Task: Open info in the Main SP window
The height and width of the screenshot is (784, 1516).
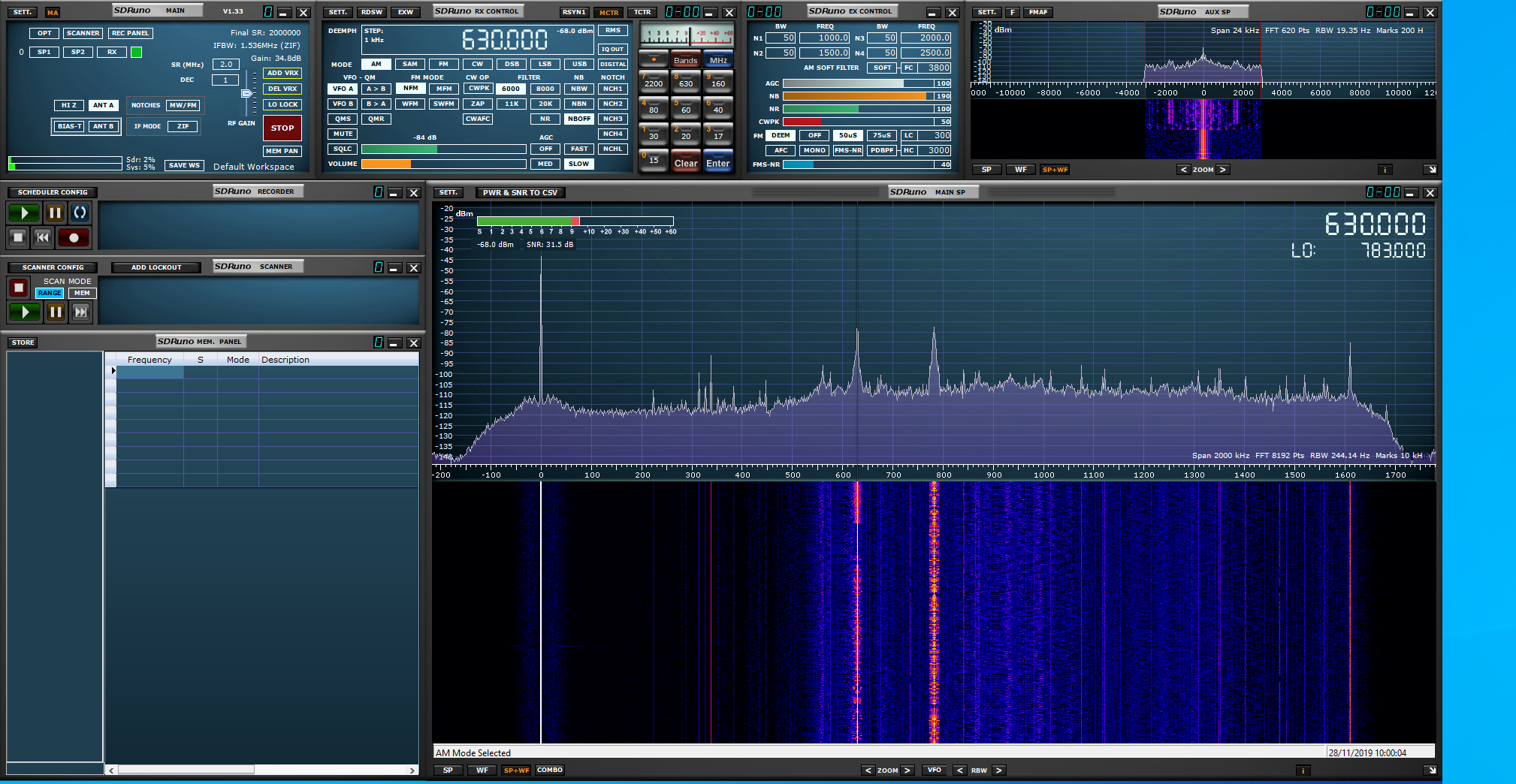Action: [x=1303, y=770]
